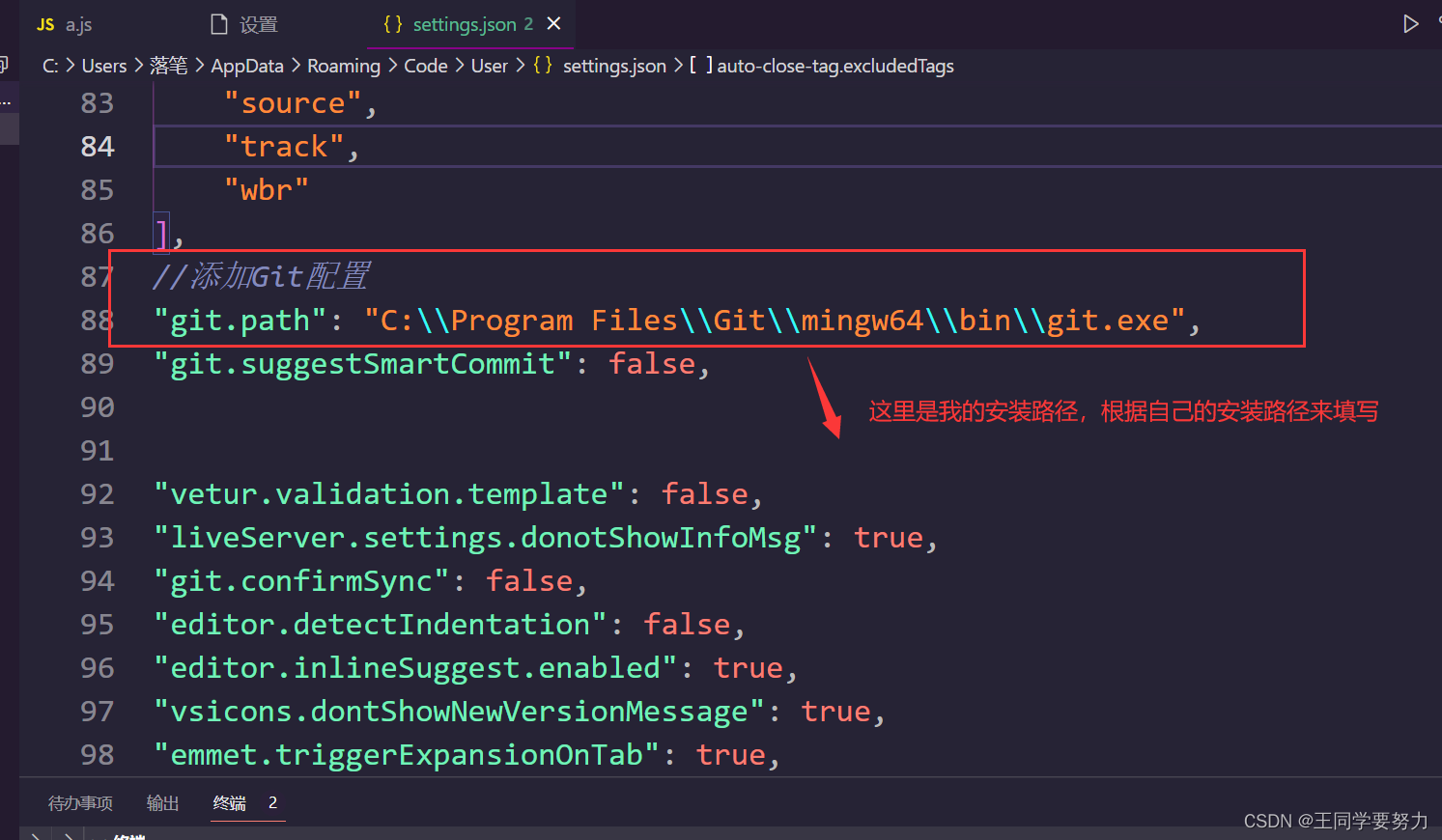
Task: Click the terminal count badge 2
Action: coord(272,803)
